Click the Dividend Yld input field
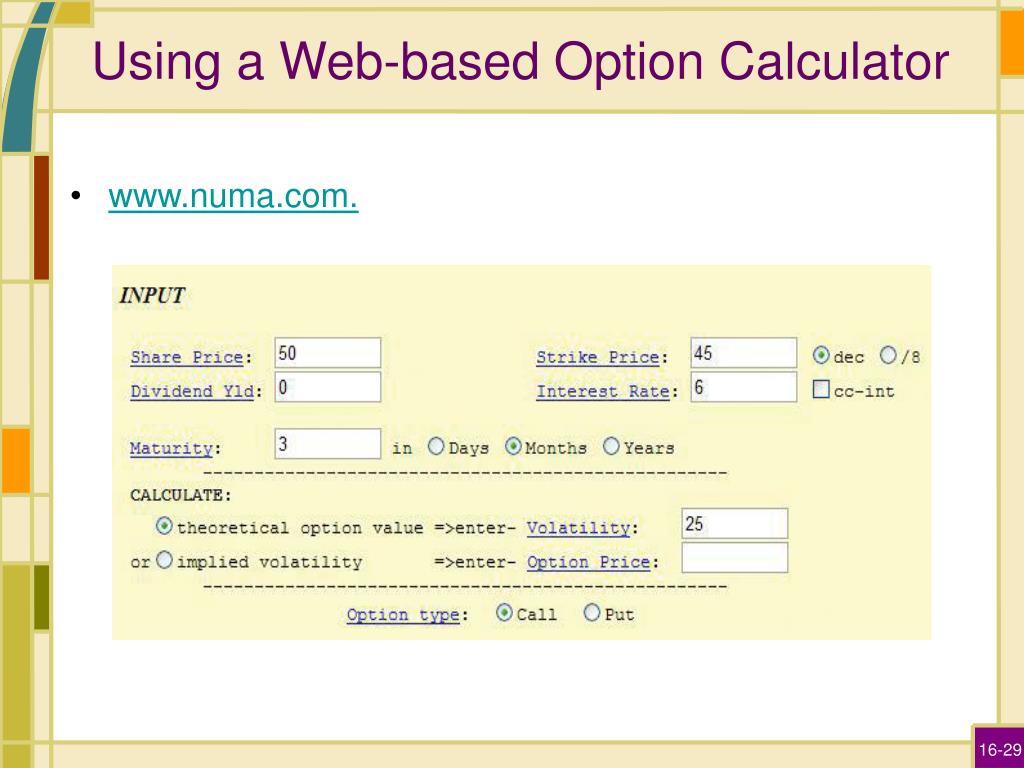The width and height of the screenshot is (1024, 768). pyautogui.click(x=328, y=387)
